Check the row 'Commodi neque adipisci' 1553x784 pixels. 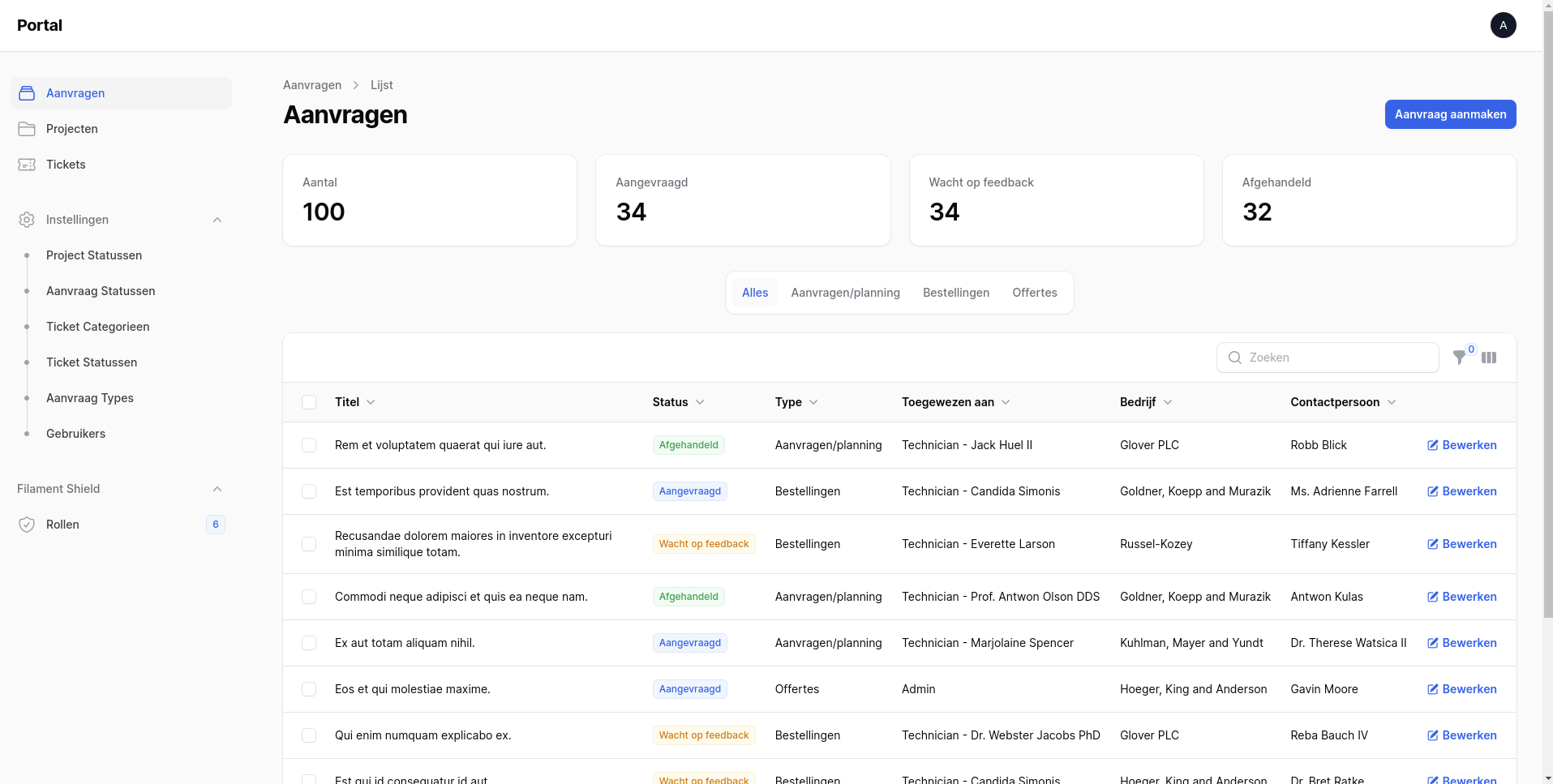tap(309, 597)
